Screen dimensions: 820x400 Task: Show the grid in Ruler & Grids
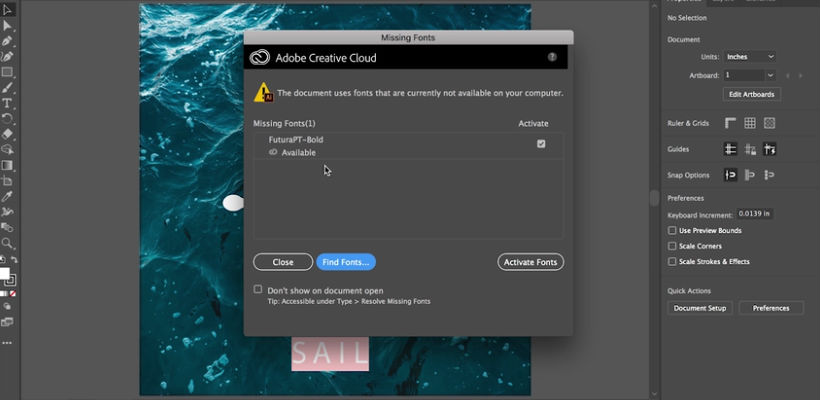pyautogui.click(x=750, y=123)
